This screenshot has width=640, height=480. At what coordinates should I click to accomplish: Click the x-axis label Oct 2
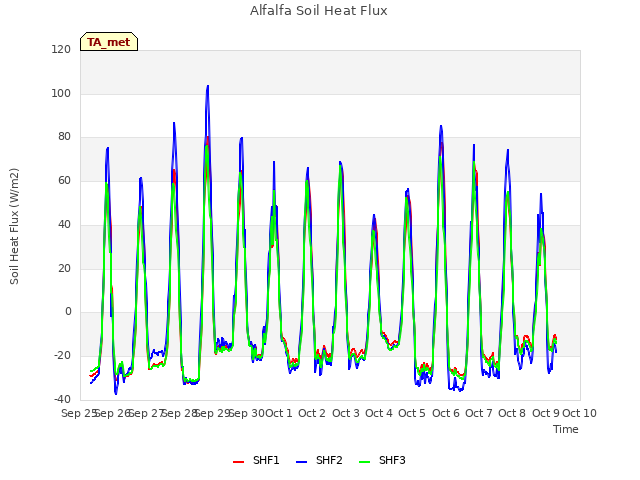tap(312, 413)
